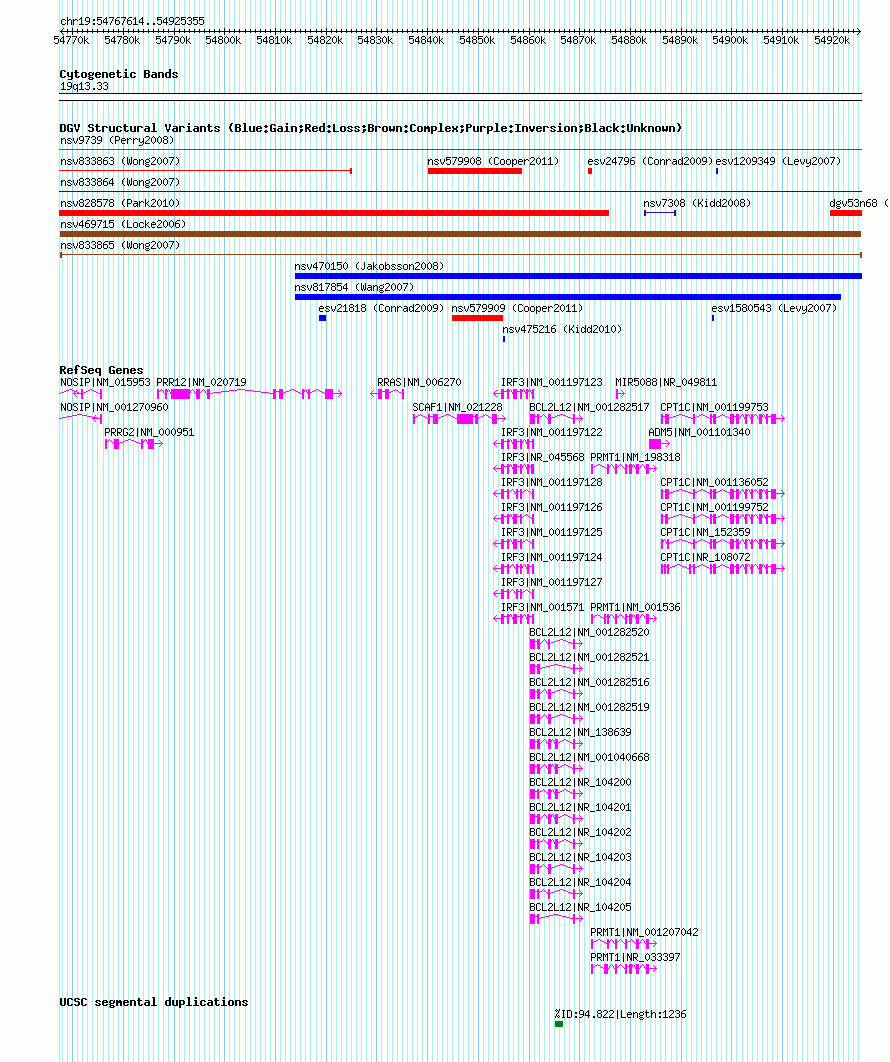Select BCL2L12|NM_138639 transcript label
890x1062 pixels.
click(x=580, y=732)
